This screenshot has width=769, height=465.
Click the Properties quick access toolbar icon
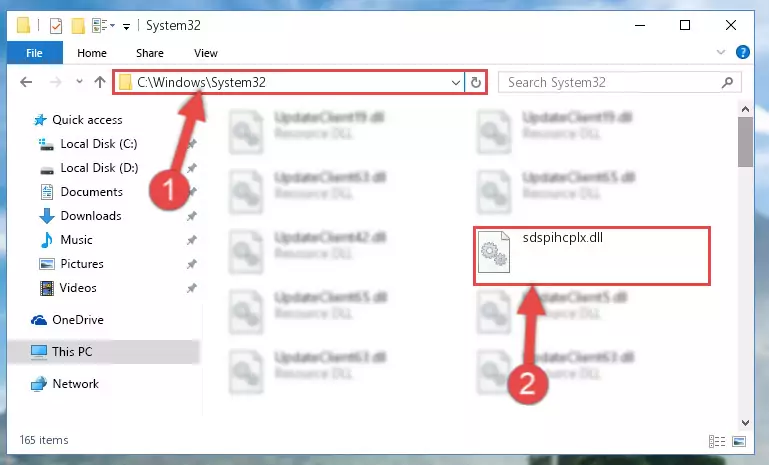56,26
